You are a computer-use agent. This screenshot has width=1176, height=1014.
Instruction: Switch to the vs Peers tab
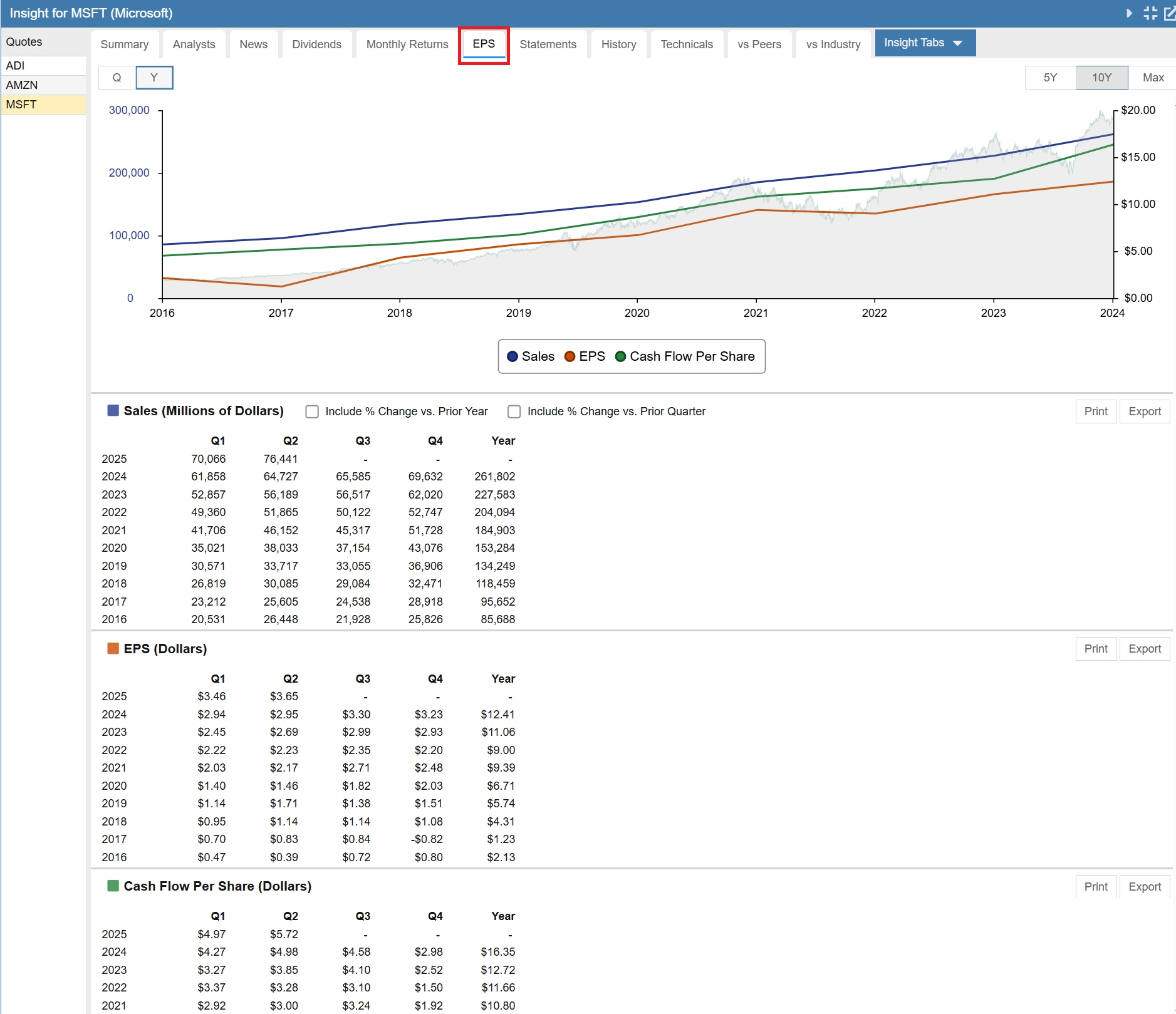point(759,44)
